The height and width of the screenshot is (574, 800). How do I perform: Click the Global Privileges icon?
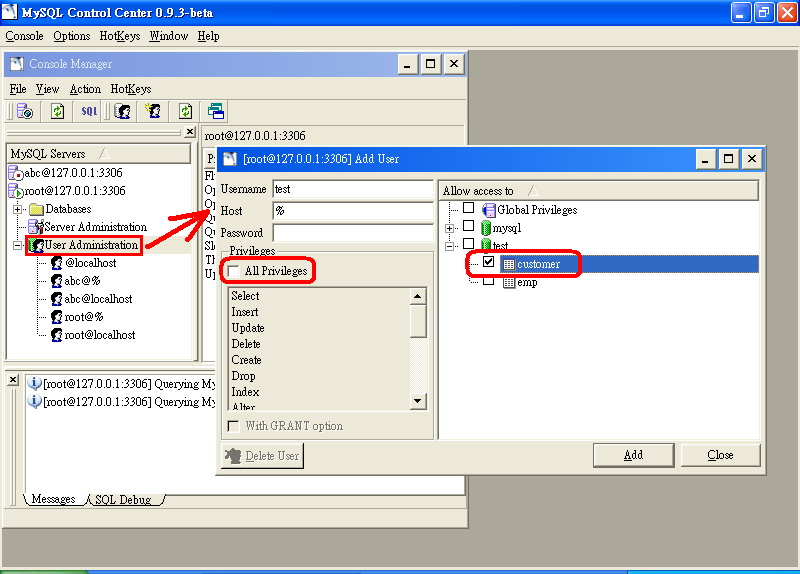click(x=489, y=210)
